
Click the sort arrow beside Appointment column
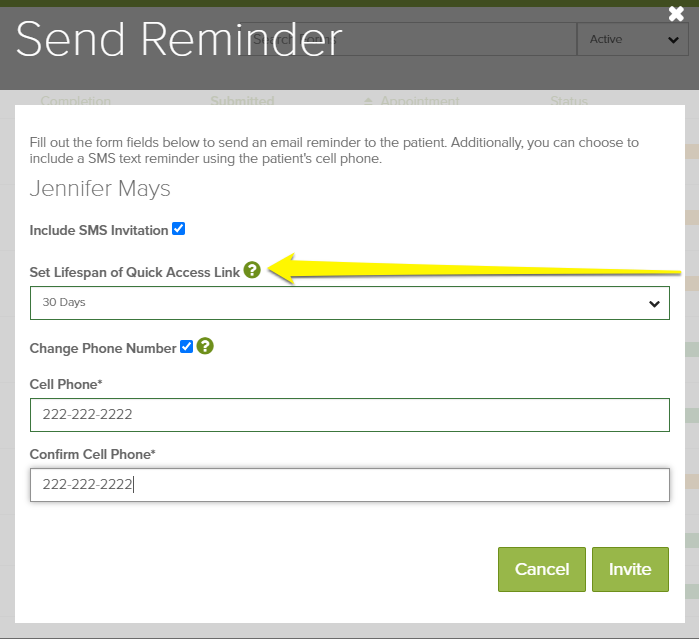[x=368, y=101]
